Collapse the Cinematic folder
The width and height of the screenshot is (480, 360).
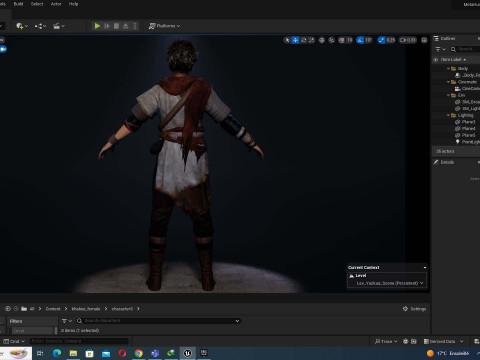448,82
